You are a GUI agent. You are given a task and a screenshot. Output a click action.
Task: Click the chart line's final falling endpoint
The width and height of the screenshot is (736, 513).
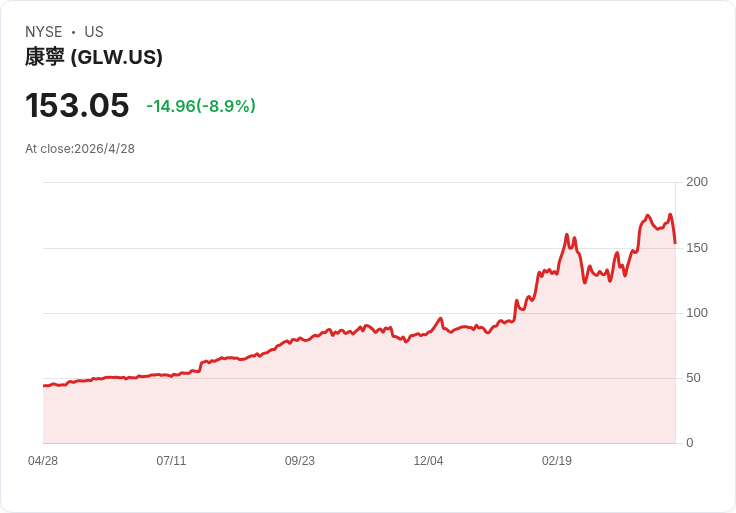[675, 243]
